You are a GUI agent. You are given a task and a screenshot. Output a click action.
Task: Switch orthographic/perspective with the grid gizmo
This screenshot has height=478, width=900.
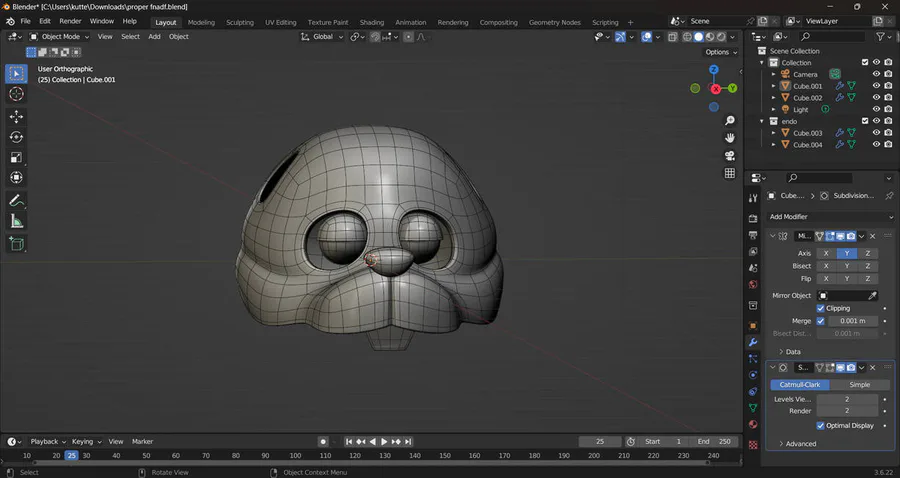pos(730,173)
